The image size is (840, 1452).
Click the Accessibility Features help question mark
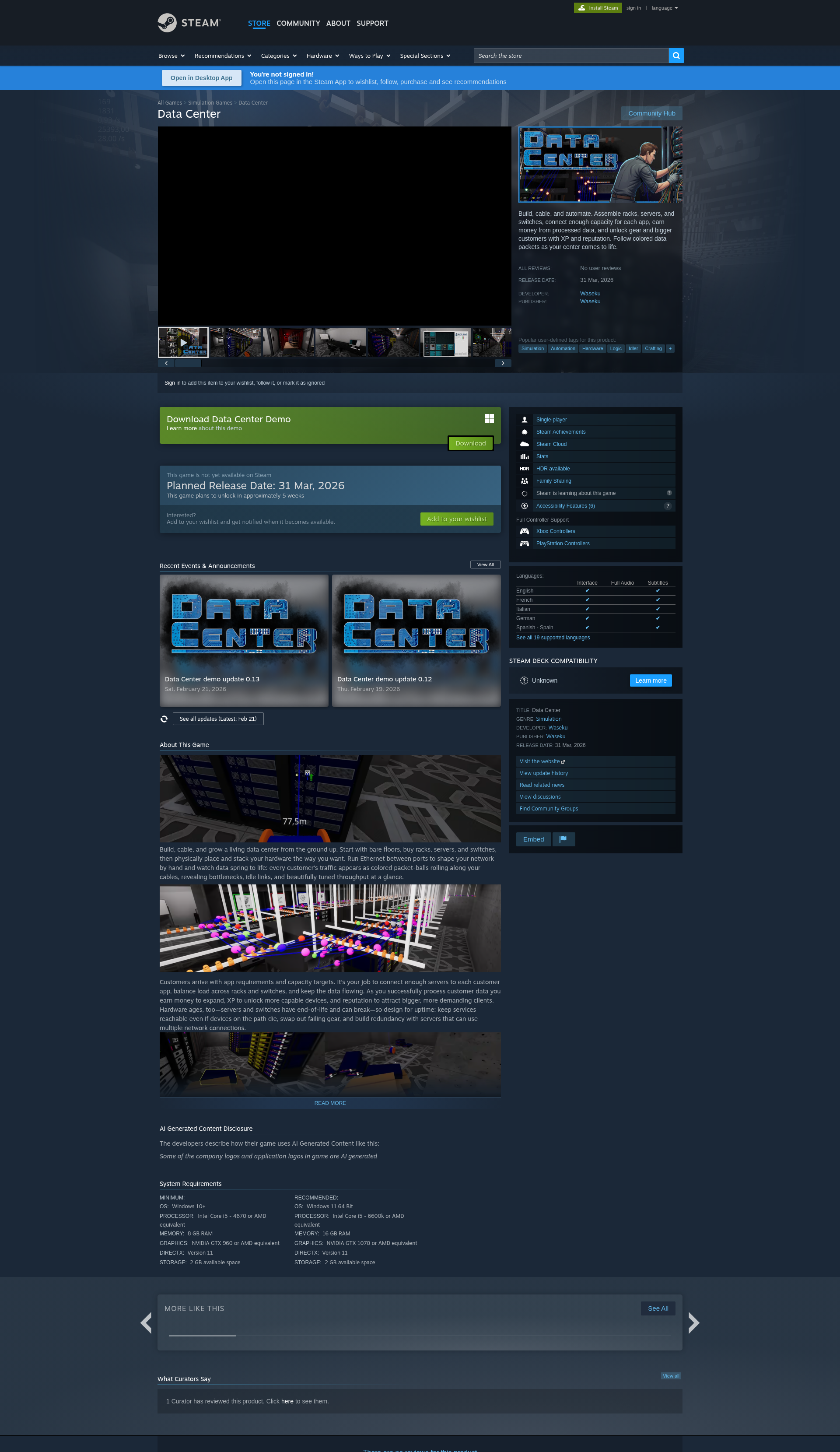point(668,506)
